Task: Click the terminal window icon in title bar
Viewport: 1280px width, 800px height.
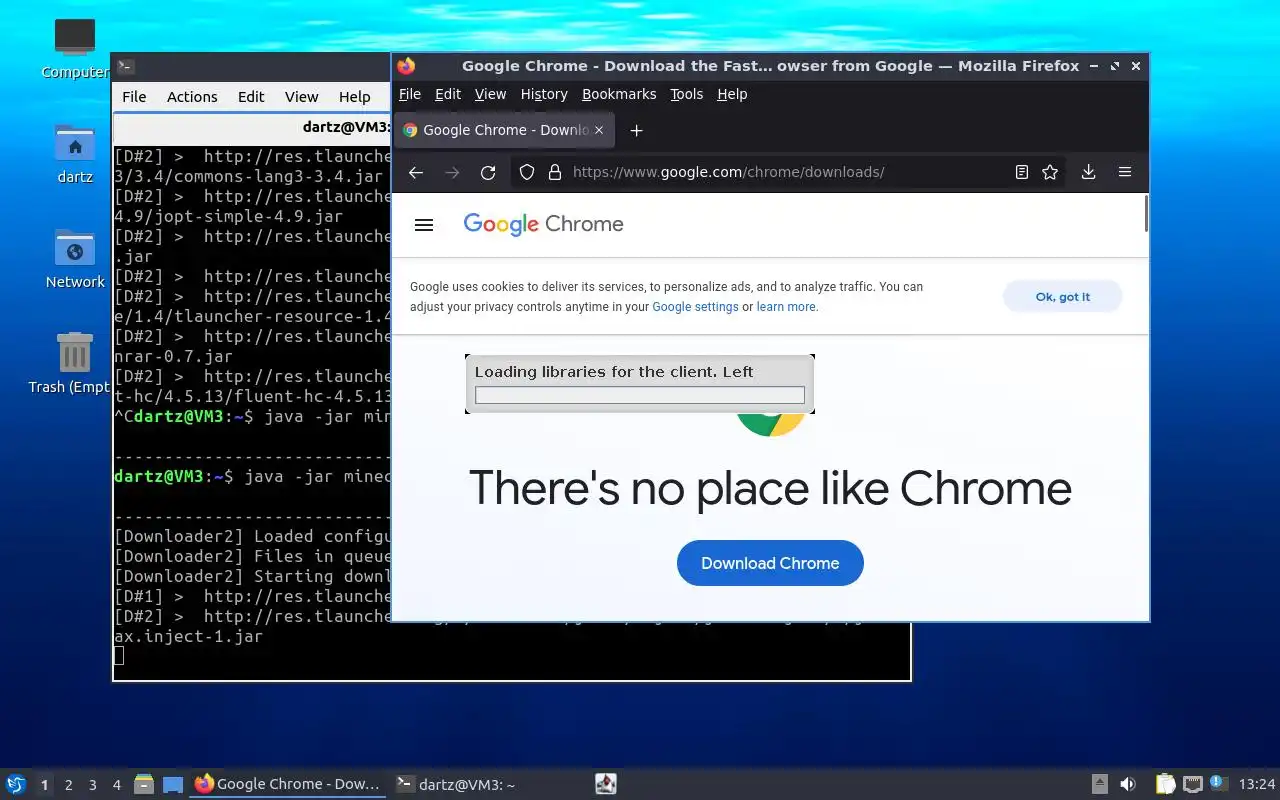Action: [125, 67]
